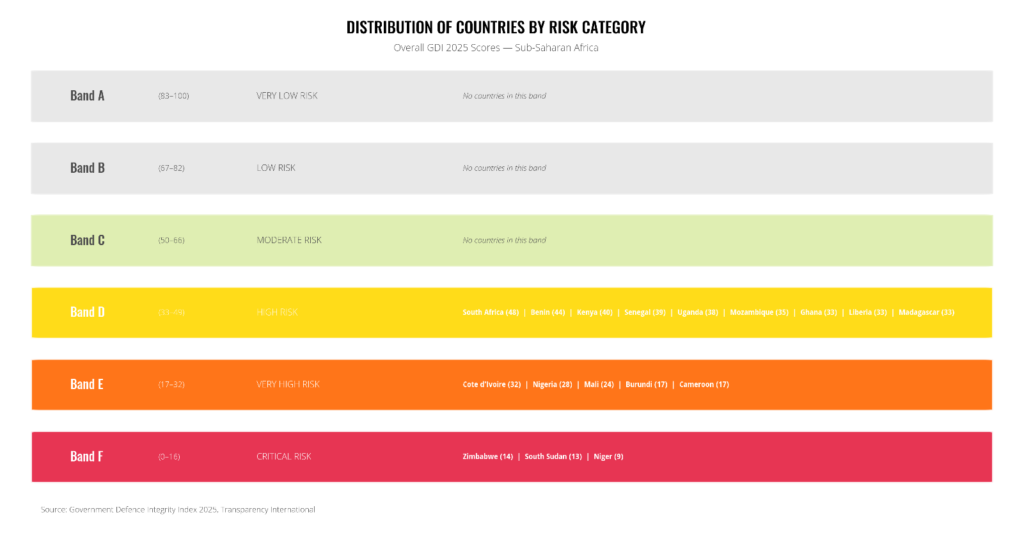Click the CRITICAL RISK label

pyautogui.click(x=284, y=457)
